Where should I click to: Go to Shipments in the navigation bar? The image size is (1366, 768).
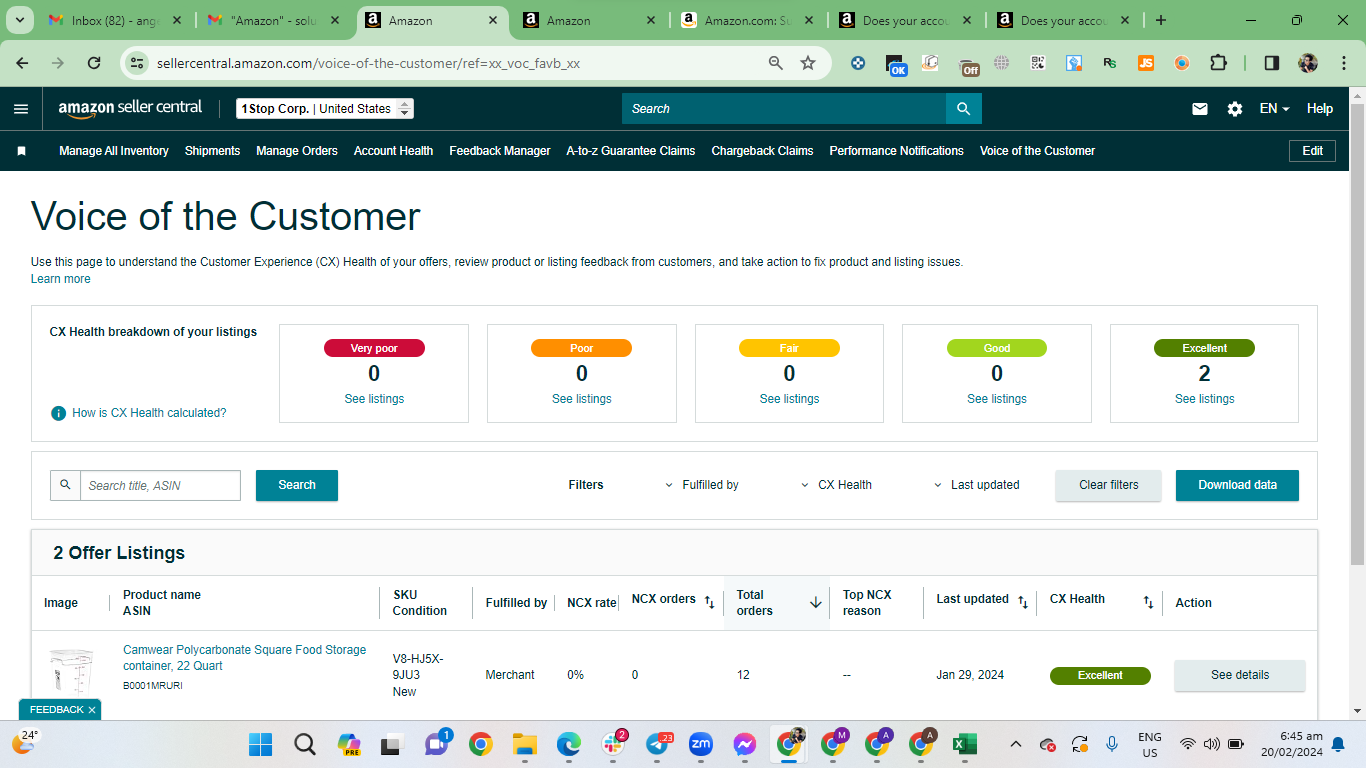coord(212,151)
